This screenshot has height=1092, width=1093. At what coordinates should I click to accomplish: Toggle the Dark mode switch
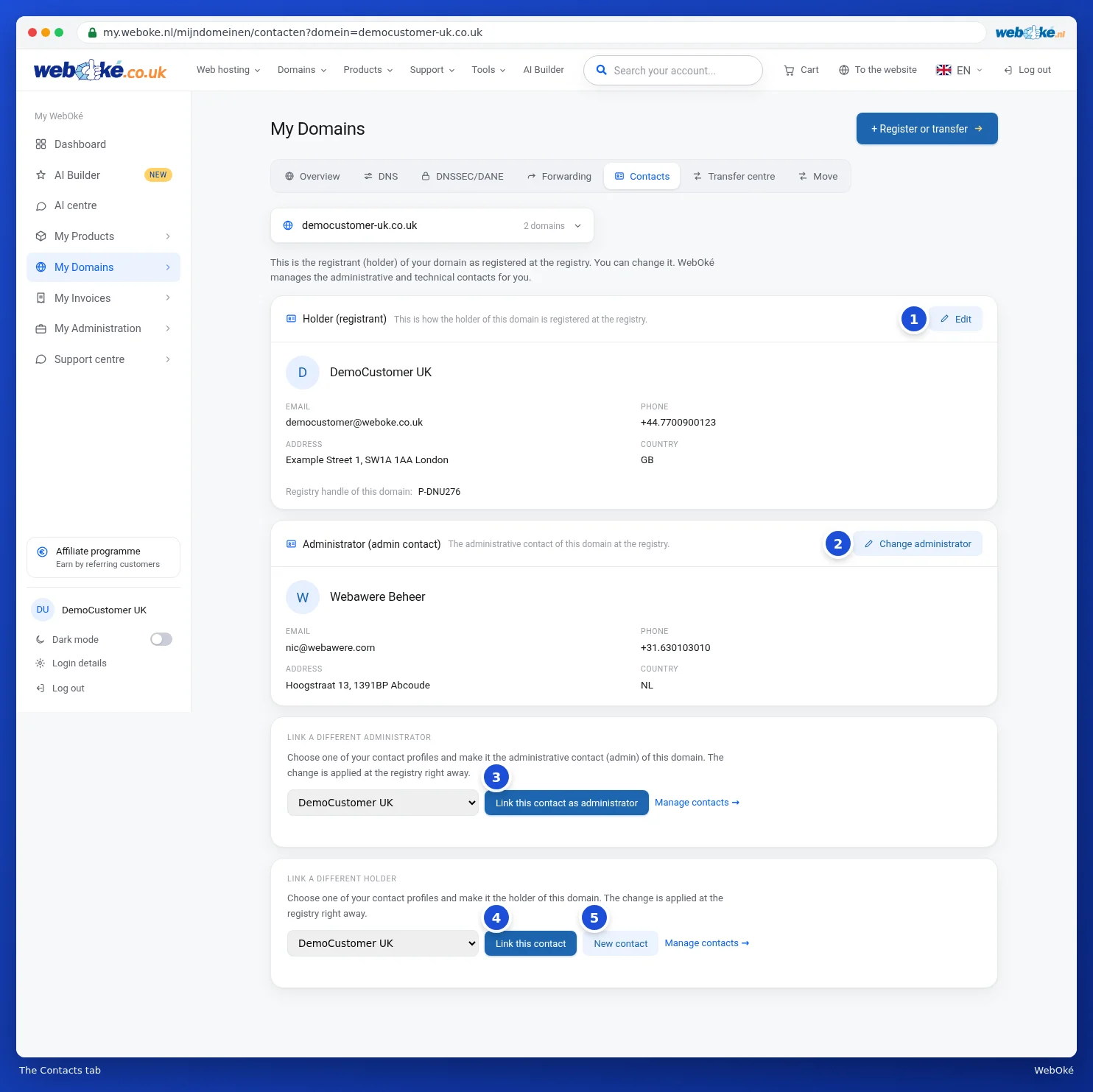click(161, 639)
